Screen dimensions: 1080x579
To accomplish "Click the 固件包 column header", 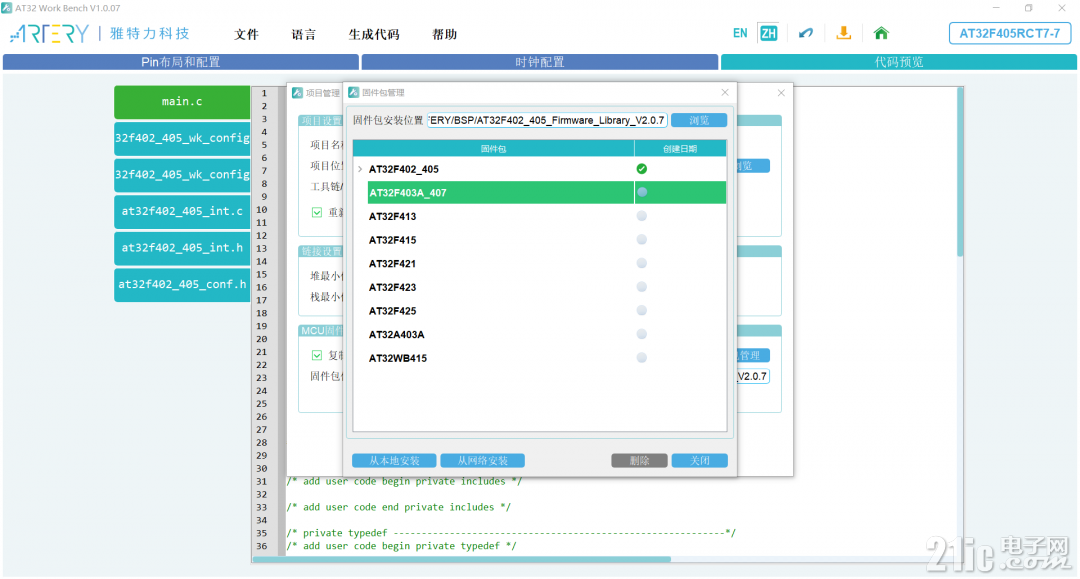I will 493,149.
